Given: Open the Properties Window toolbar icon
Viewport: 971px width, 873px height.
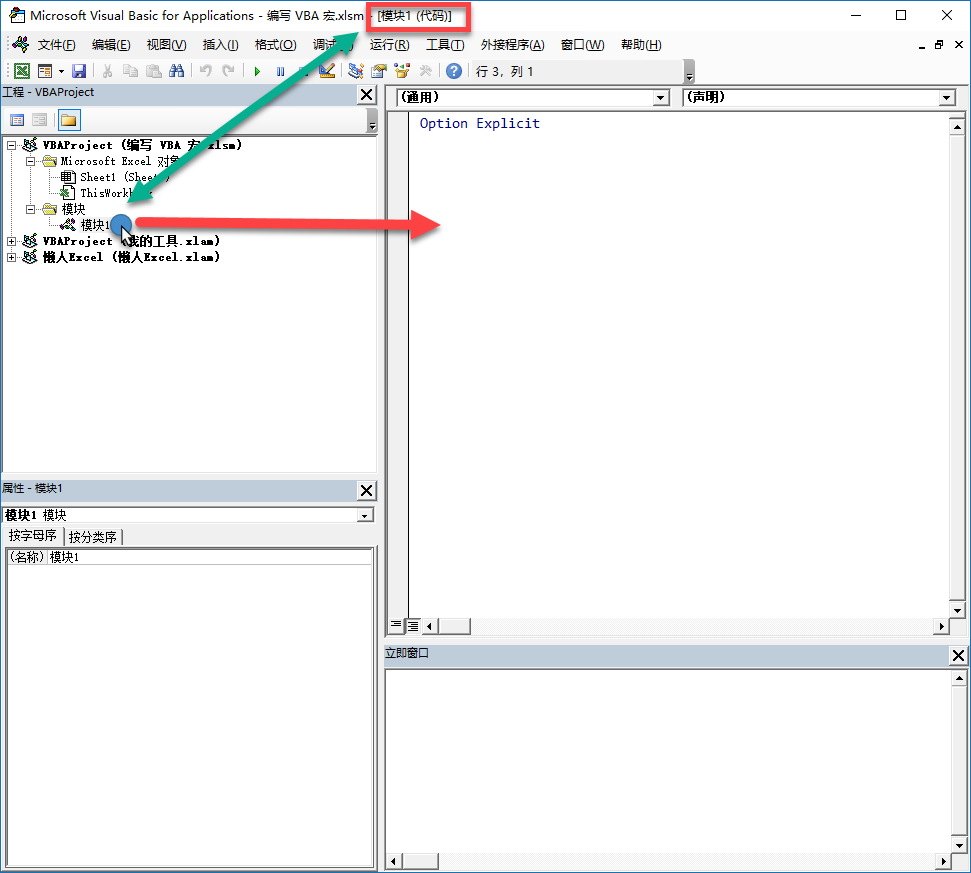Looking at the screenshot, I should 379,71.
